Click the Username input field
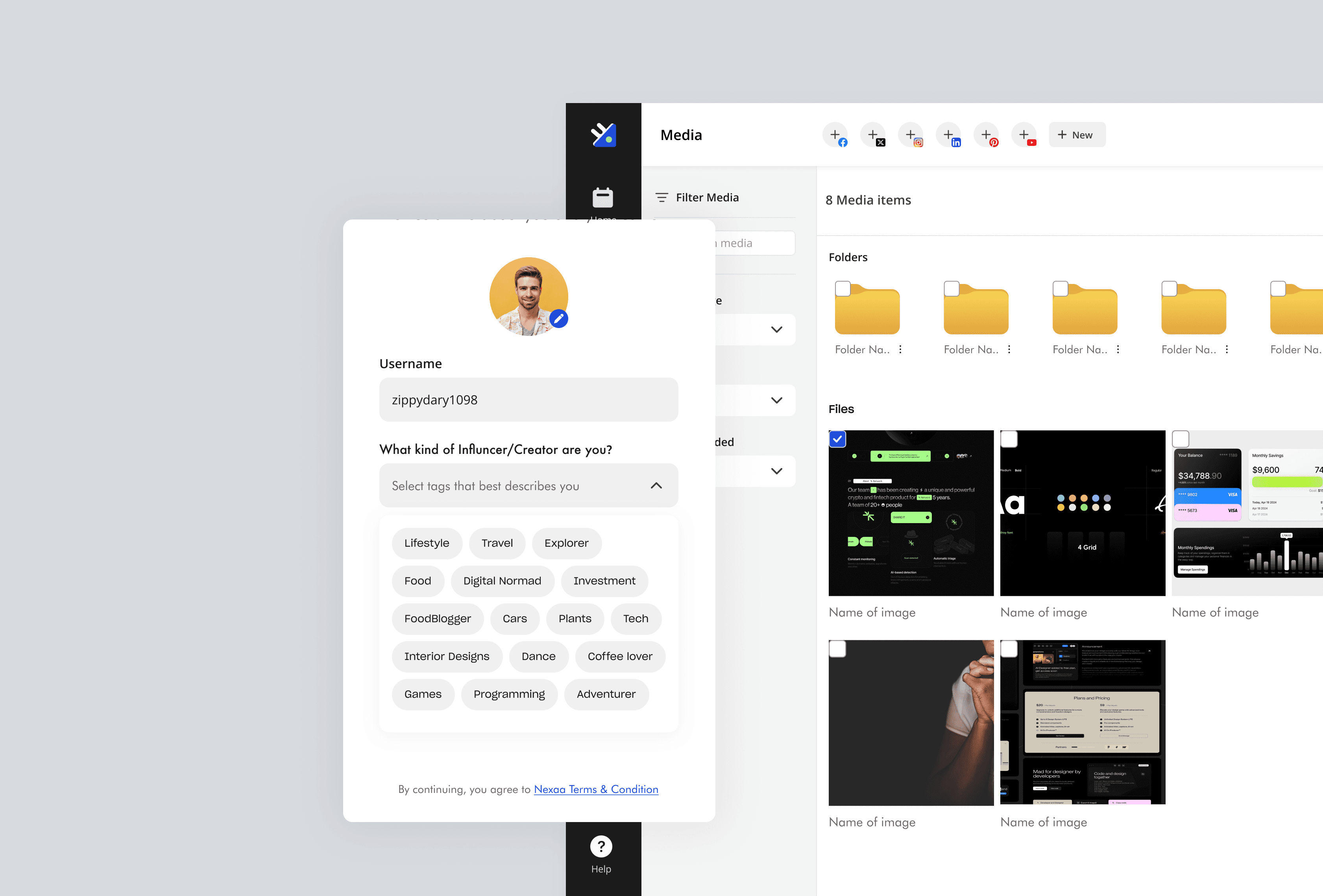 pos(528,399)
